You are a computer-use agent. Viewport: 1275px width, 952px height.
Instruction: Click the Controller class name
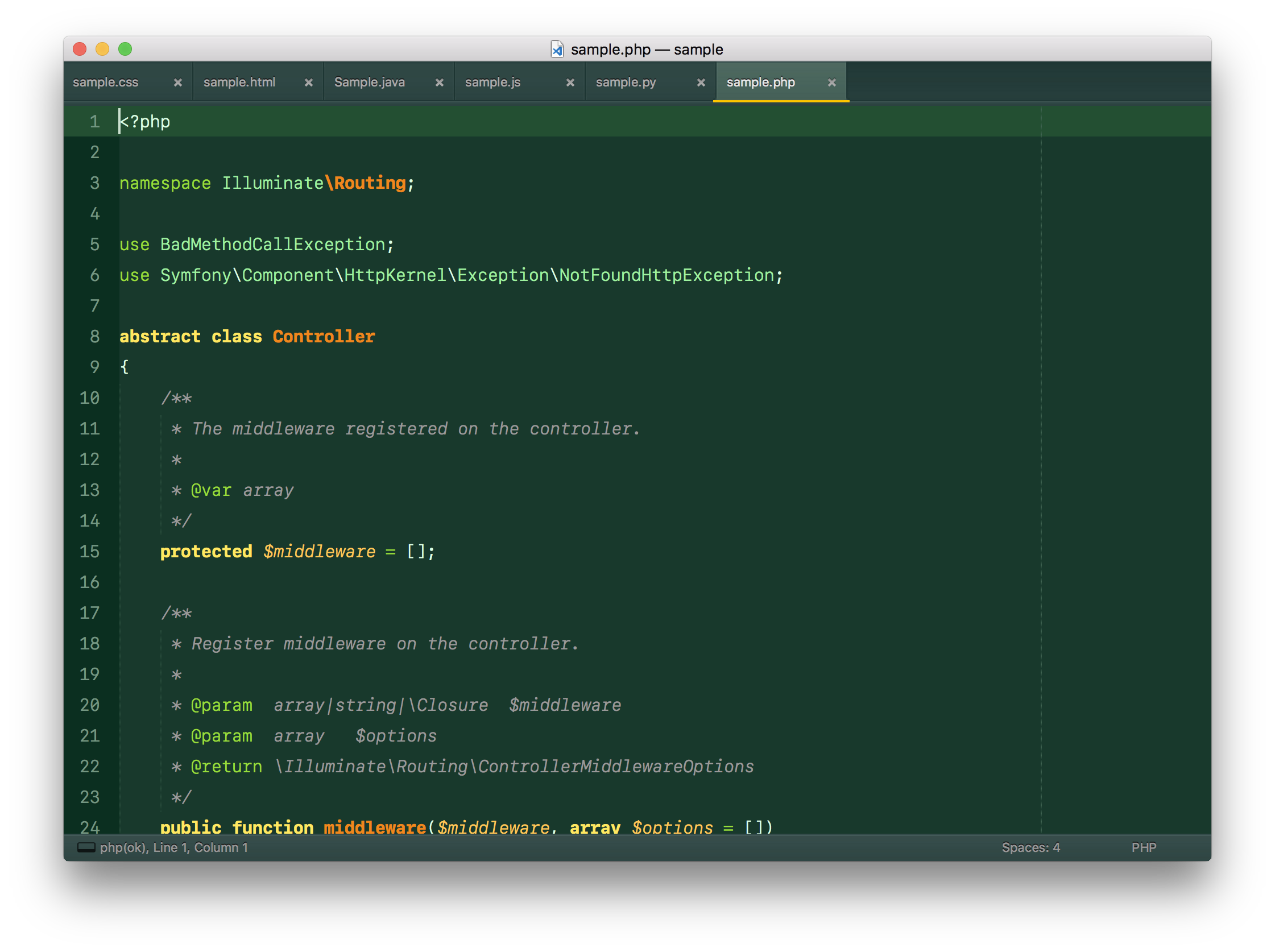coord(323,337)
